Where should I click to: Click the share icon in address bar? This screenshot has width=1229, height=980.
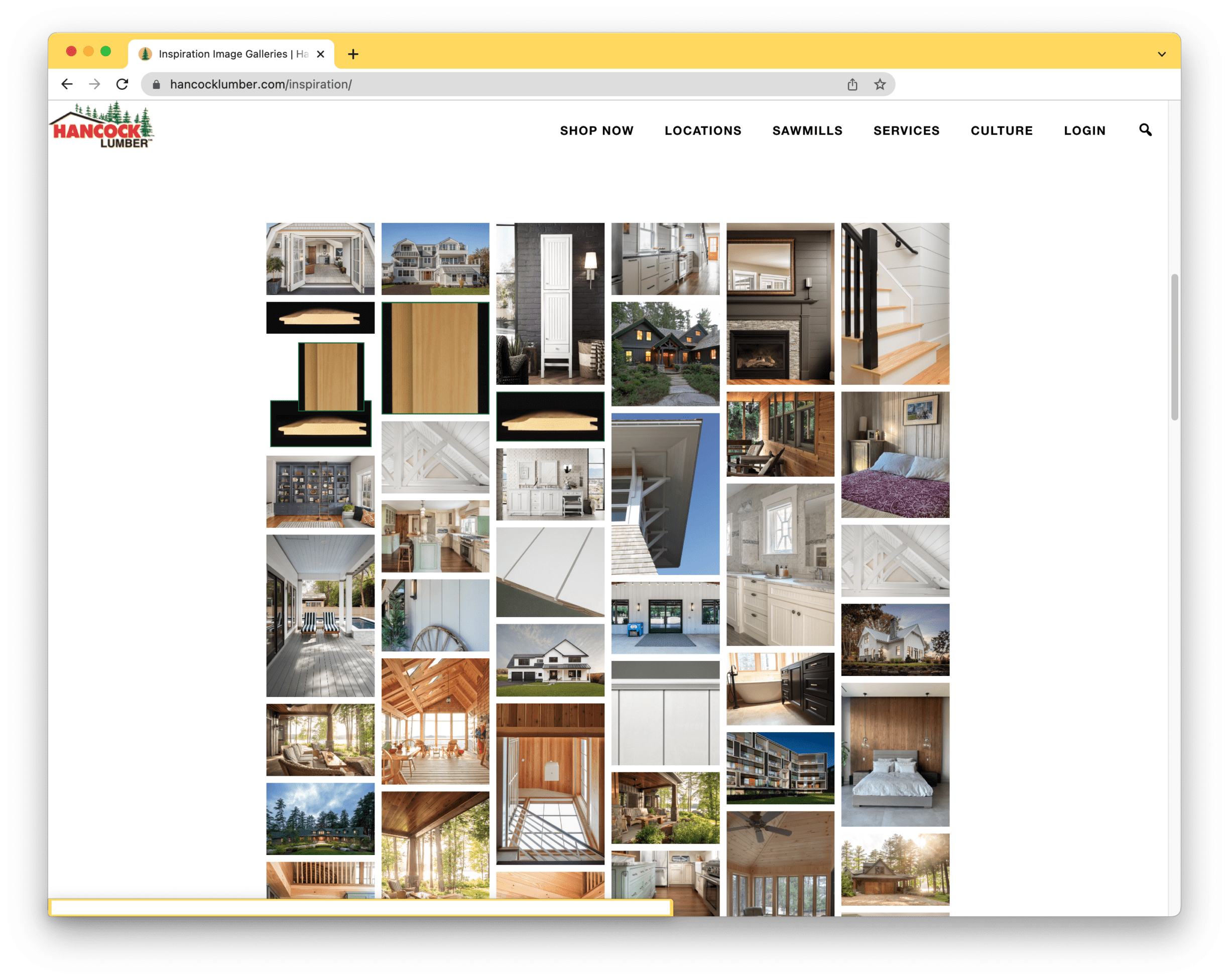click(x=851, y=84)
